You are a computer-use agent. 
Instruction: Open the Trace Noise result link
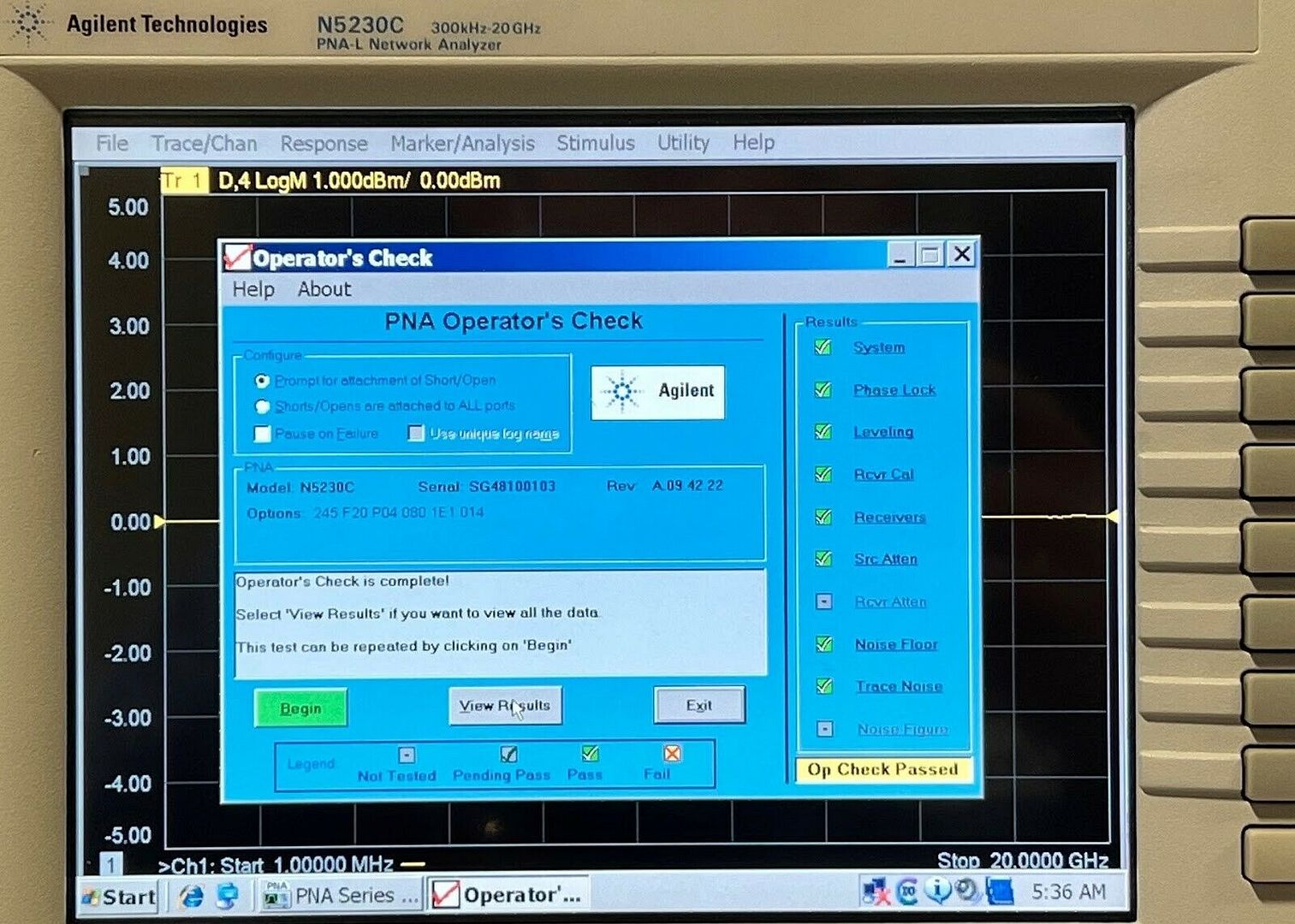[x=899, y=686]
